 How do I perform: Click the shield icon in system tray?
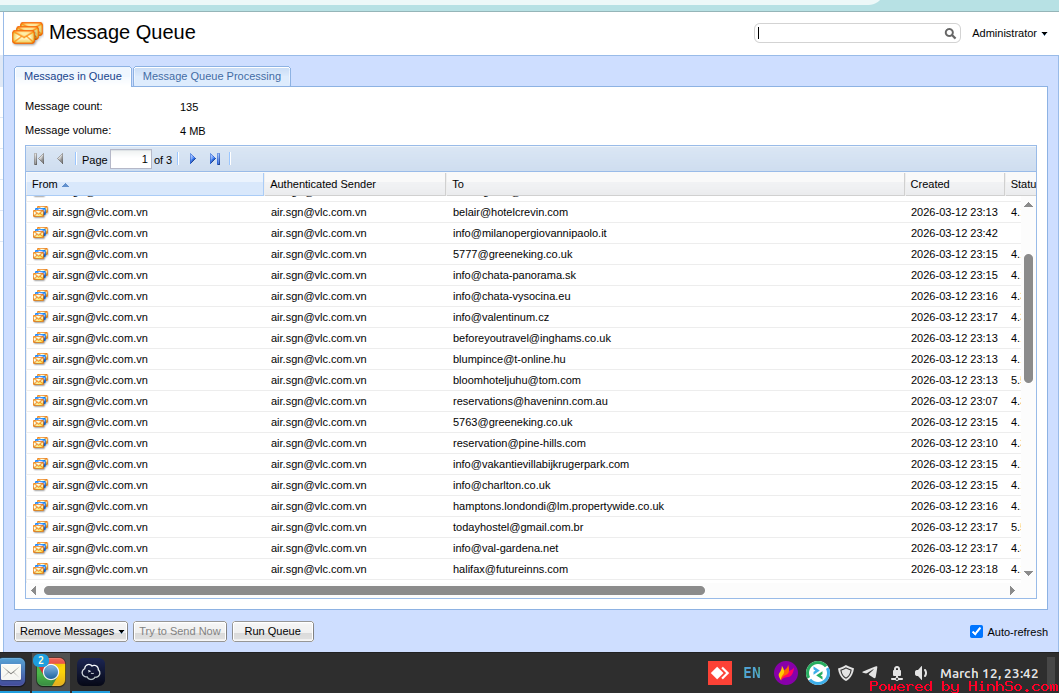(x=846, y=673)
